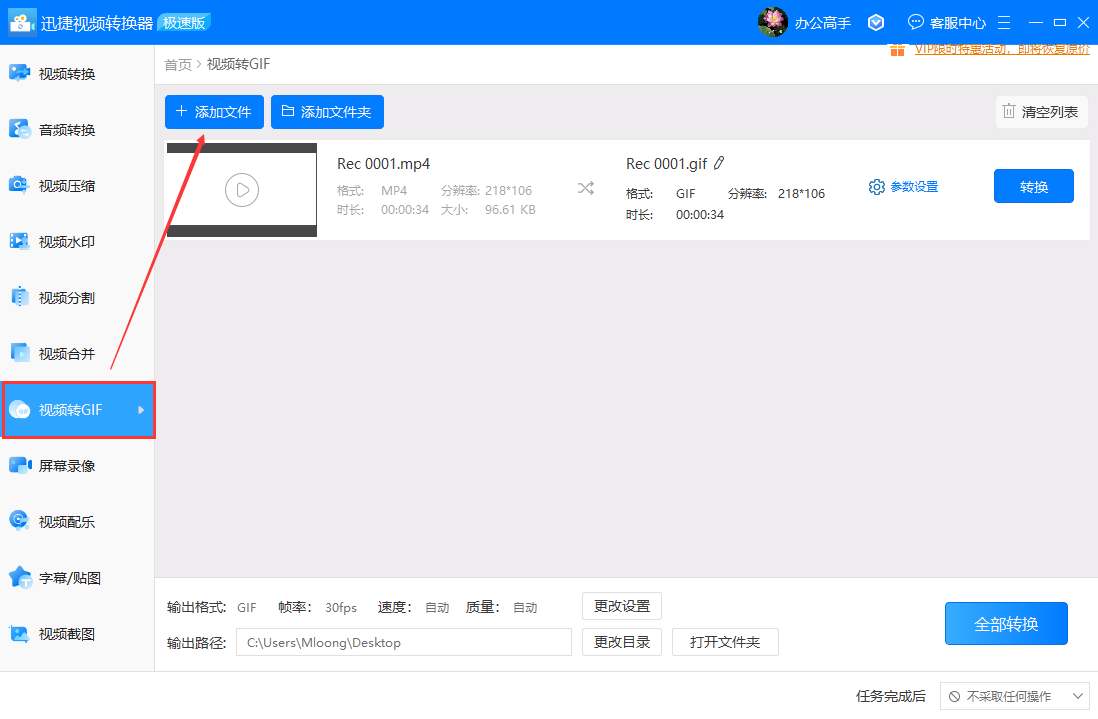Open the 不采取任何操作 dropdown
Viewport: 1098px width, 719px height.
1016,696
